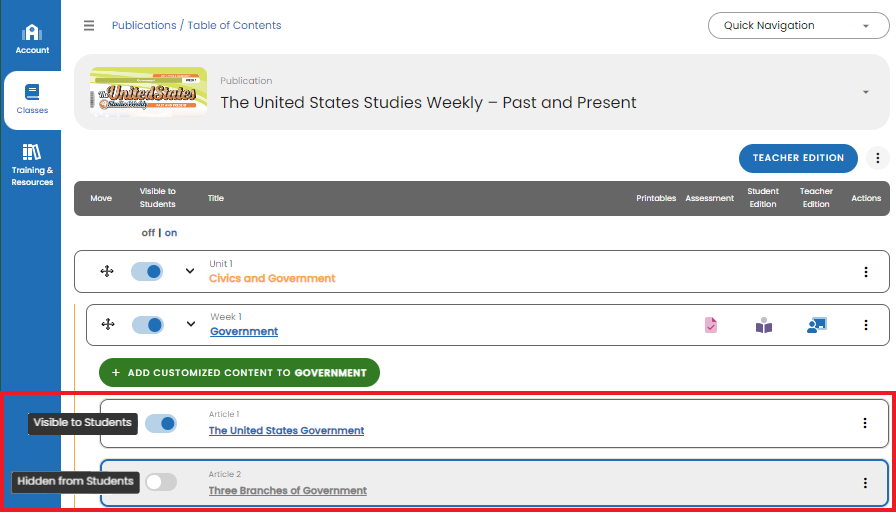Click the Visible to Students column header
This screenshot has height=512, width=896.
tap(158, 198)
